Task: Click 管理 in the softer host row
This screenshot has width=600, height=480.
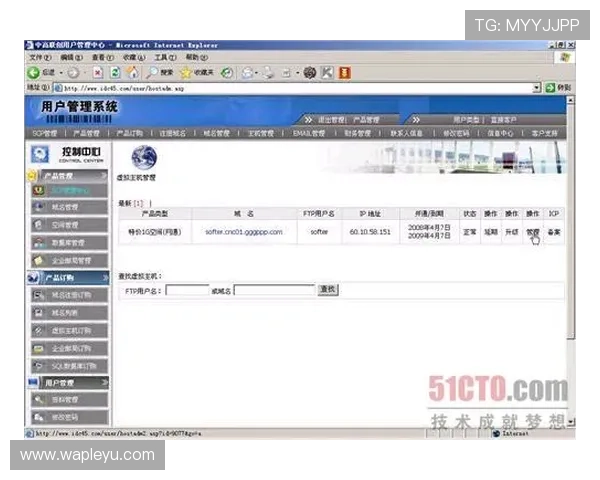Action: 532,232
